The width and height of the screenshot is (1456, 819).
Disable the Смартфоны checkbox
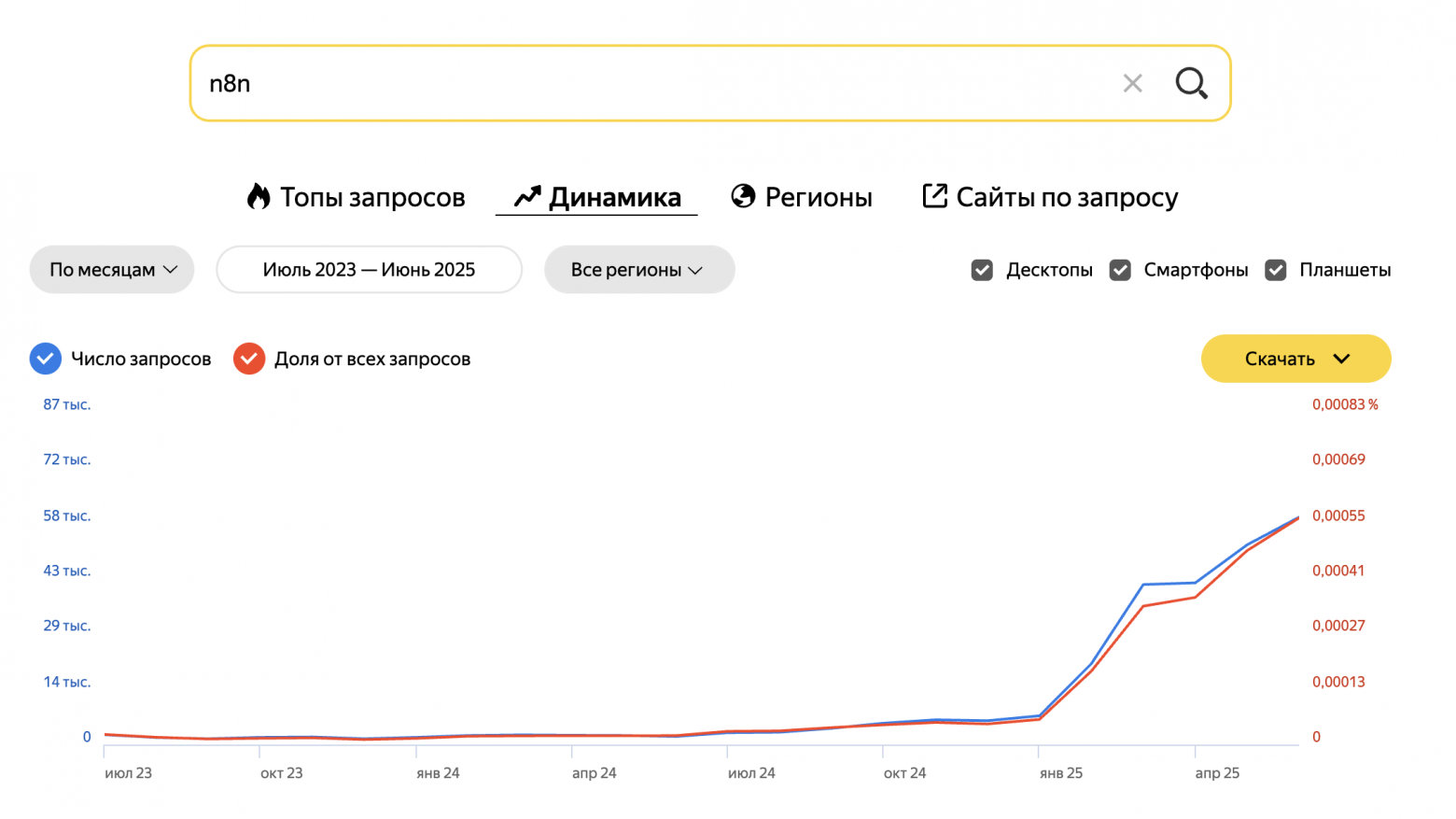coord(1120,270)
